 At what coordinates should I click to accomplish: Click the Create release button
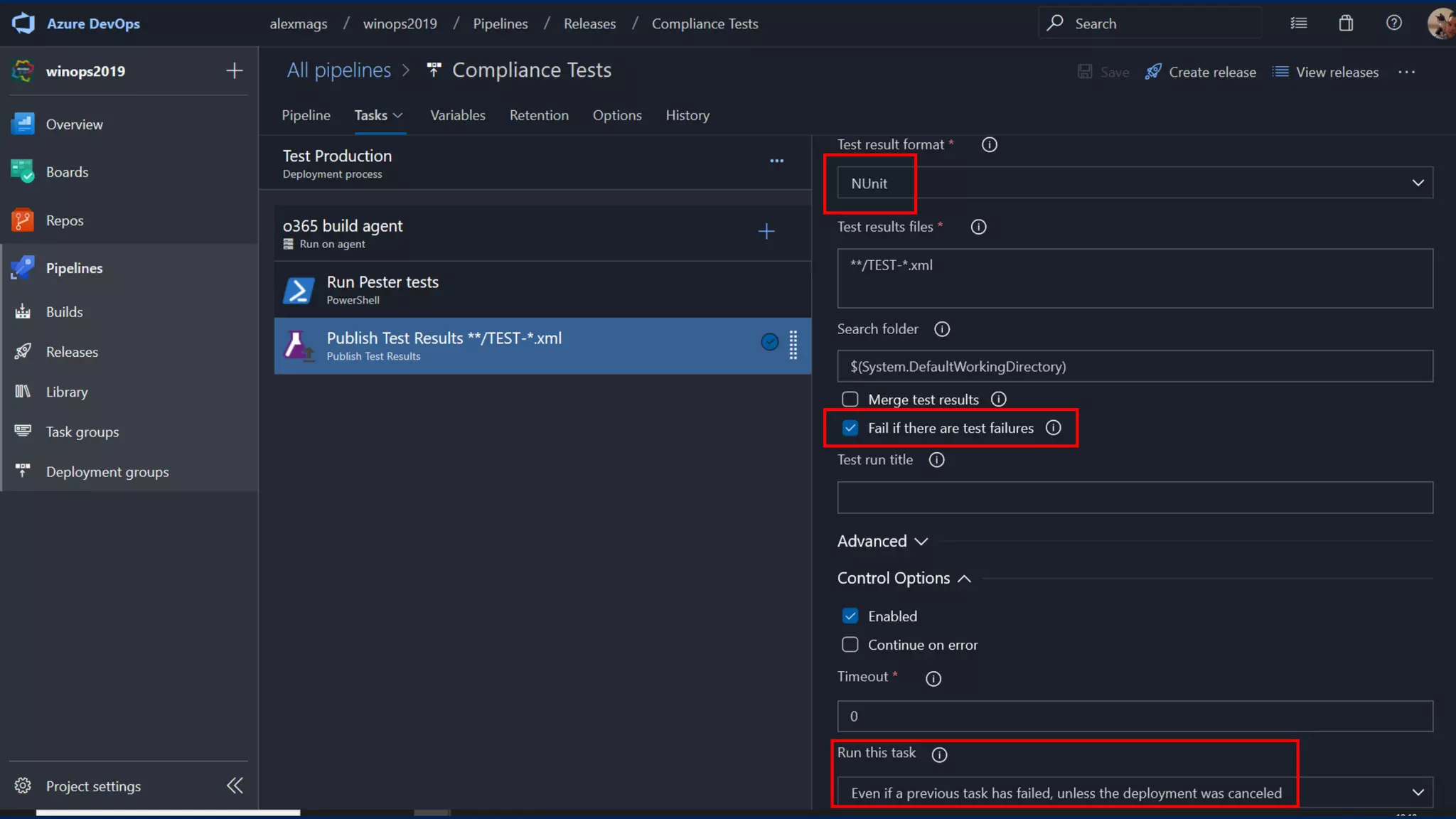tap(1200, 72)
